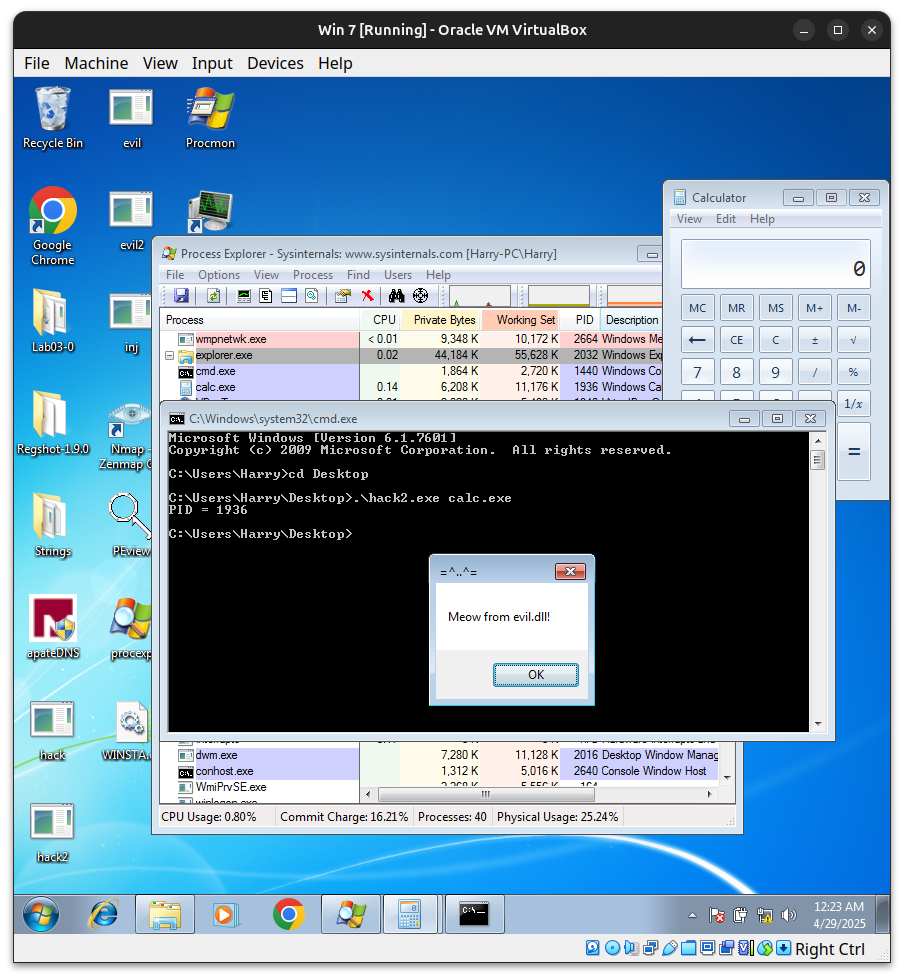Click the 8 key on Calculator
This screenshot has height=979, width=904.
coord(737,373)
